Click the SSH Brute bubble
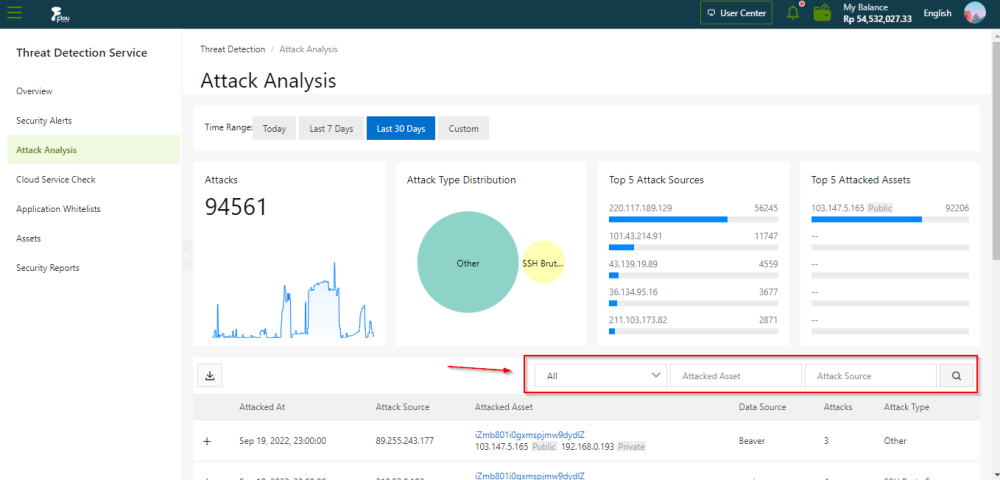This screenshot has height=480, width=1000. [544, 263]
